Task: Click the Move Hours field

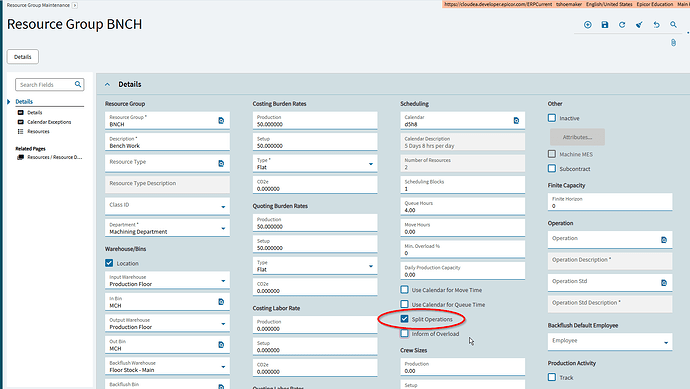Action: point(462,228)
